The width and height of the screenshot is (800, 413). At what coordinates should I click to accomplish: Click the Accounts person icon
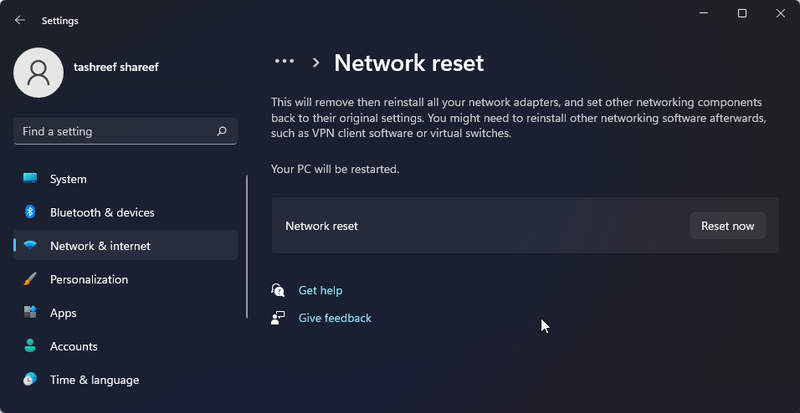pos(30,346)
